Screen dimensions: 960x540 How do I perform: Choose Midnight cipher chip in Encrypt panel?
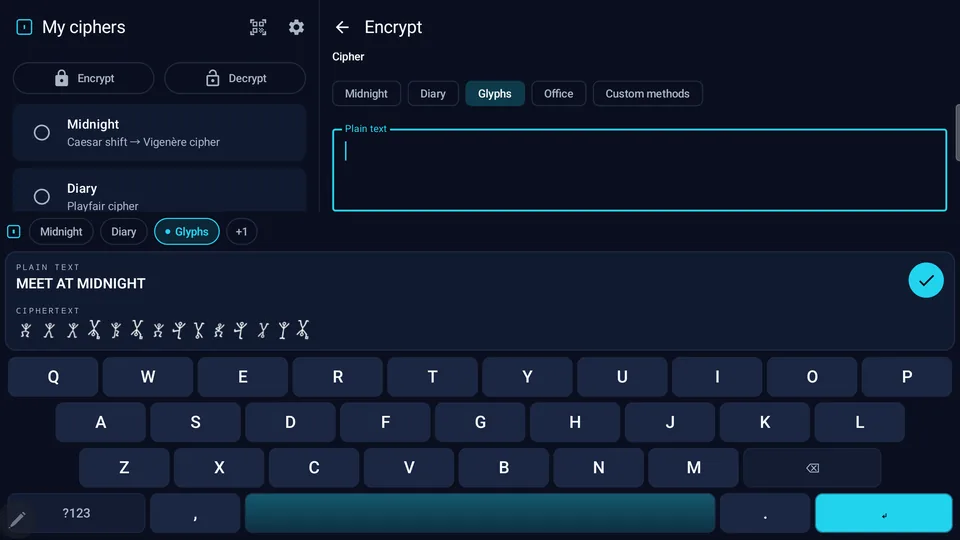[x=366, y=94]
